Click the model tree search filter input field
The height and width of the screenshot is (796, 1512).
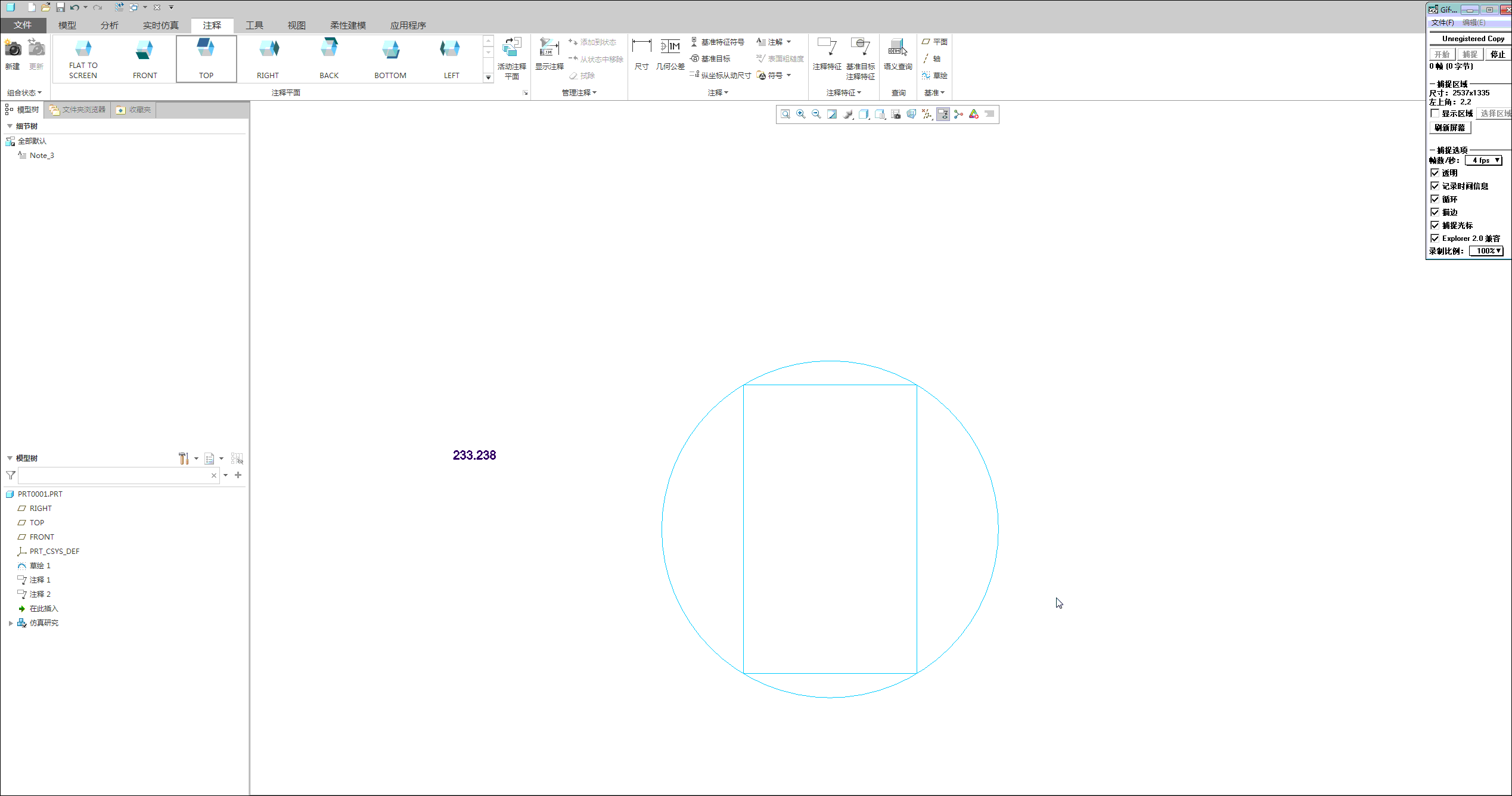click(x=119, y=475)
